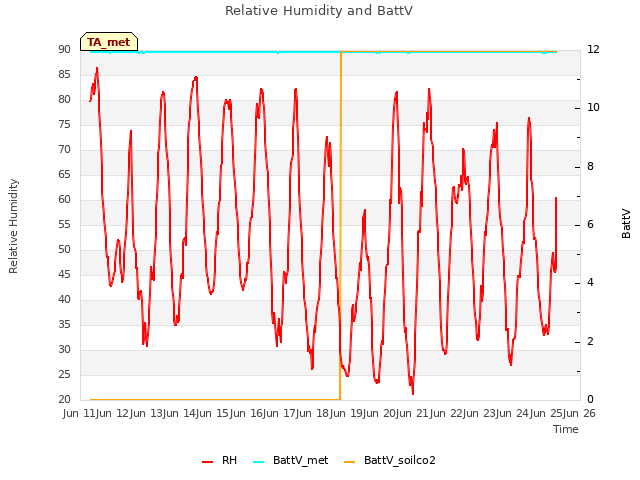Click the 30 humidity tick label

(64, 349)
